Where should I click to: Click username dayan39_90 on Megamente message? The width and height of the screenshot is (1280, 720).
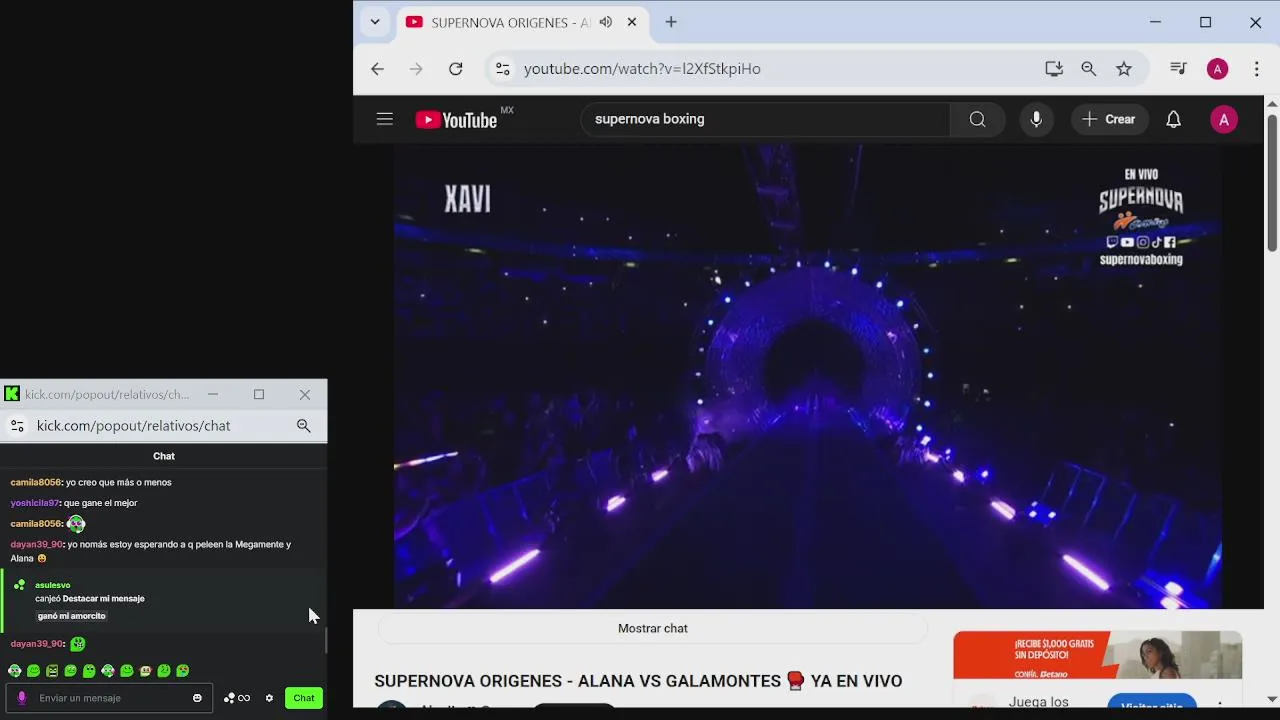37,544
